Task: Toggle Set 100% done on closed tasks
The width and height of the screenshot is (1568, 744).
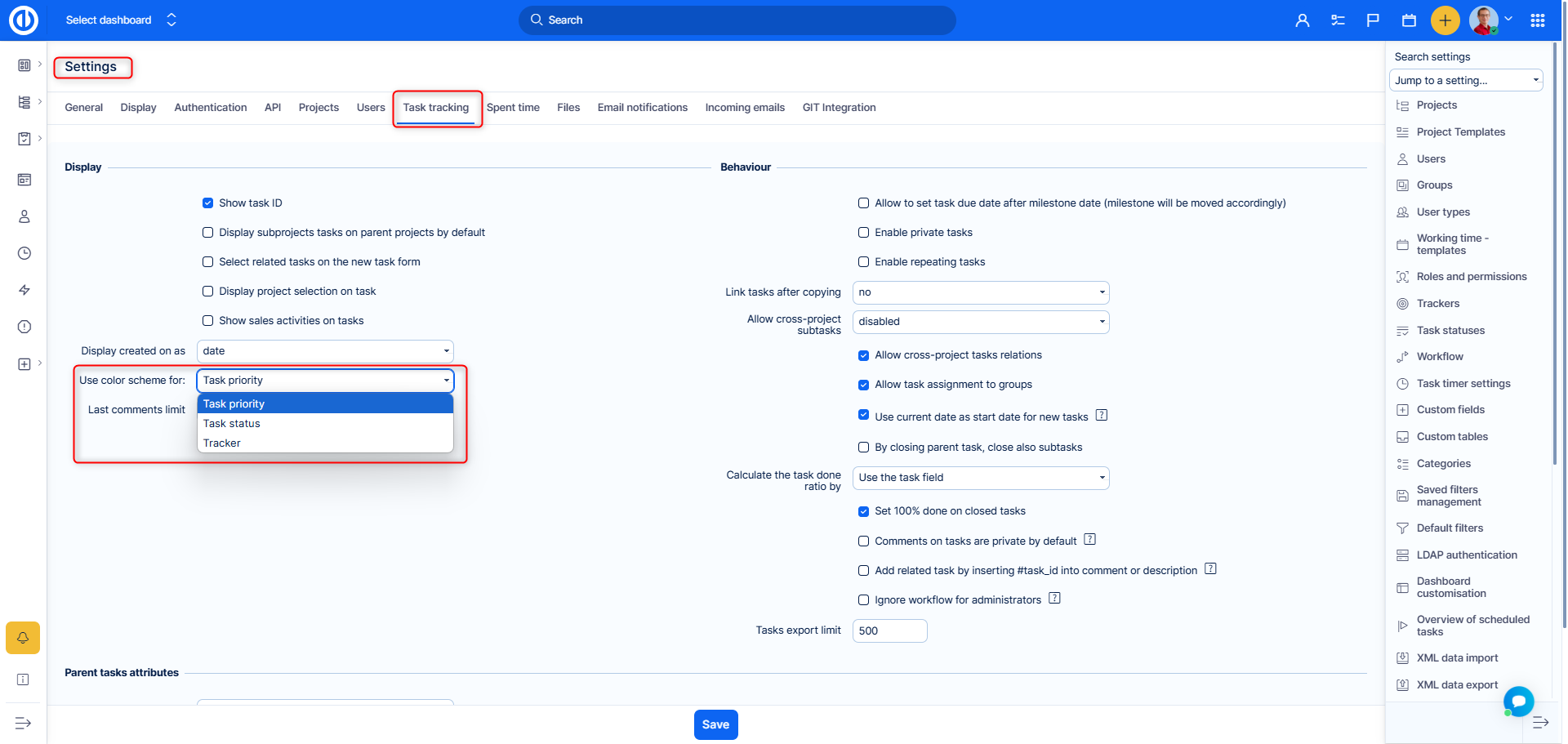Action: click(863, 511)
